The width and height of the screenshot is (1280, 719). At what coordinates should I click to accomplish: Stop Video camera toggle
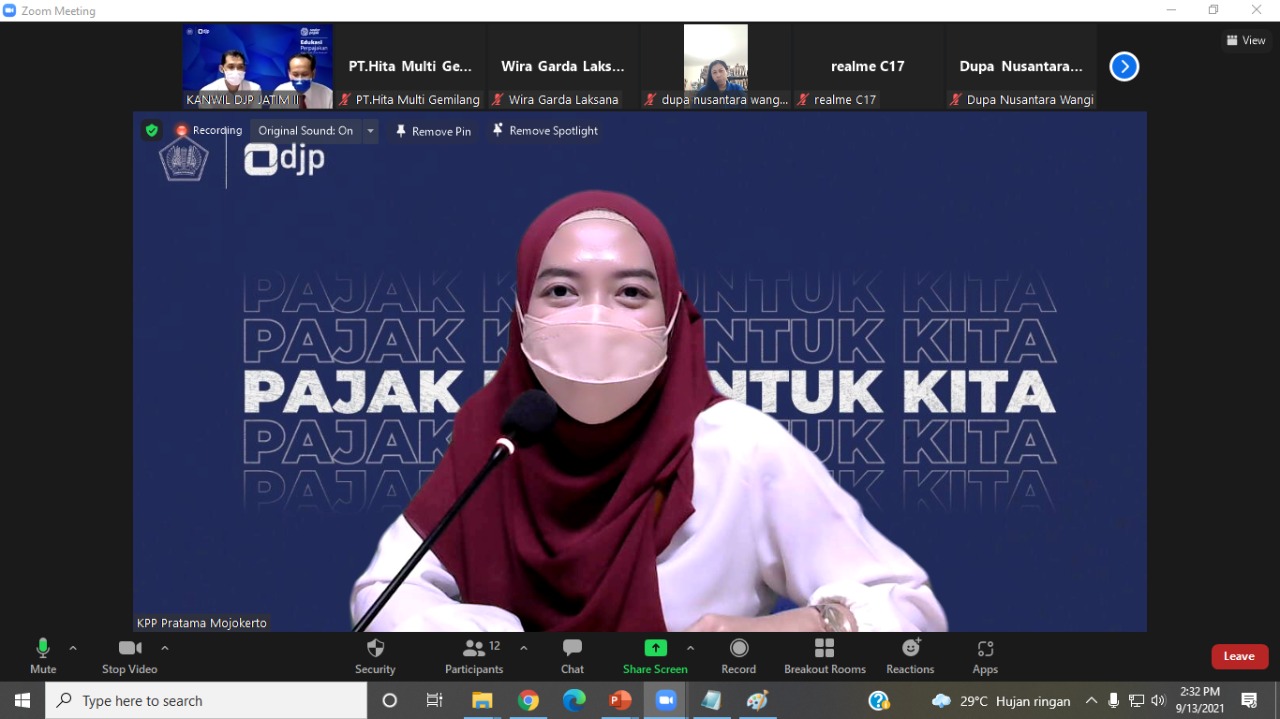click(129, 656)
